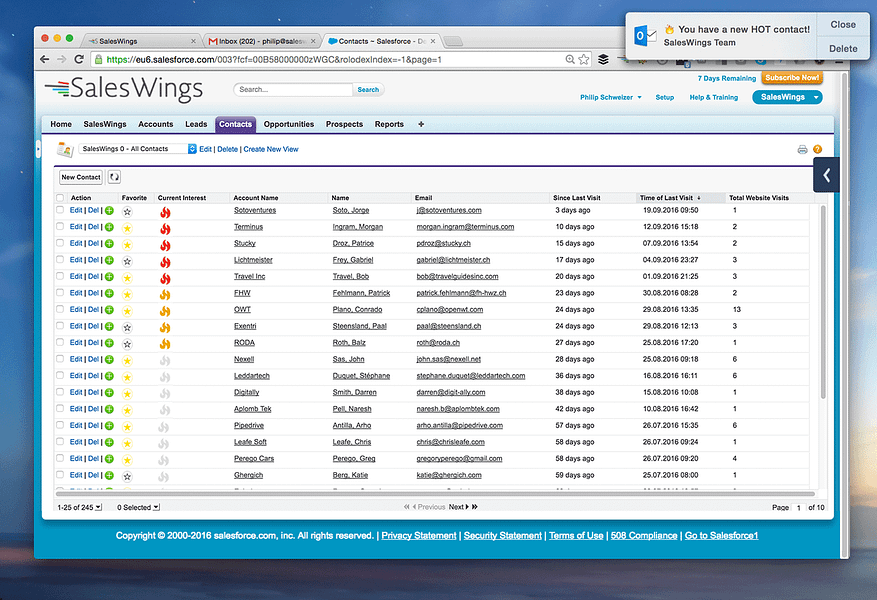Check the Gherqich row checkbox
Screen dimensions: 877x600
60,475
